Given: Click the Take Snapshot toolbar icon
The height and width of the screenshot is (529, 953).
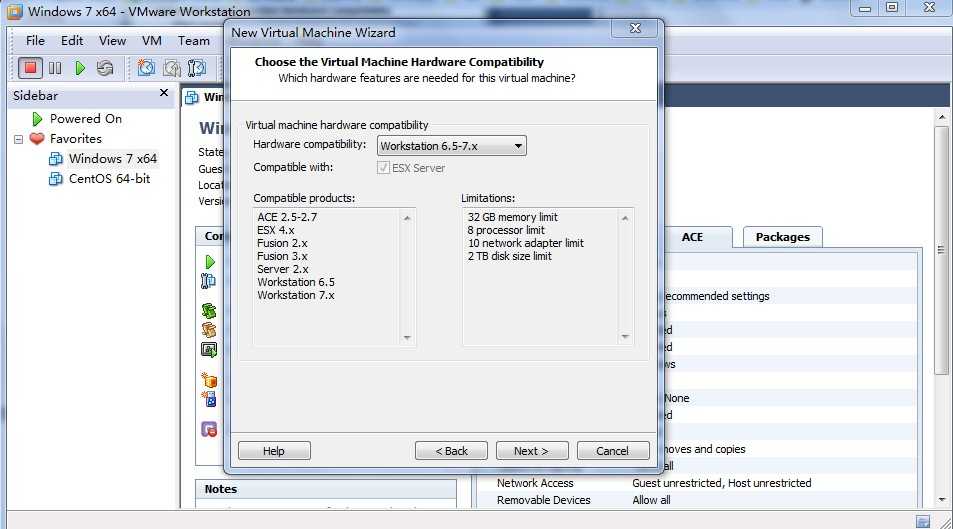Looking at the screenshot, I should point(146,67).
